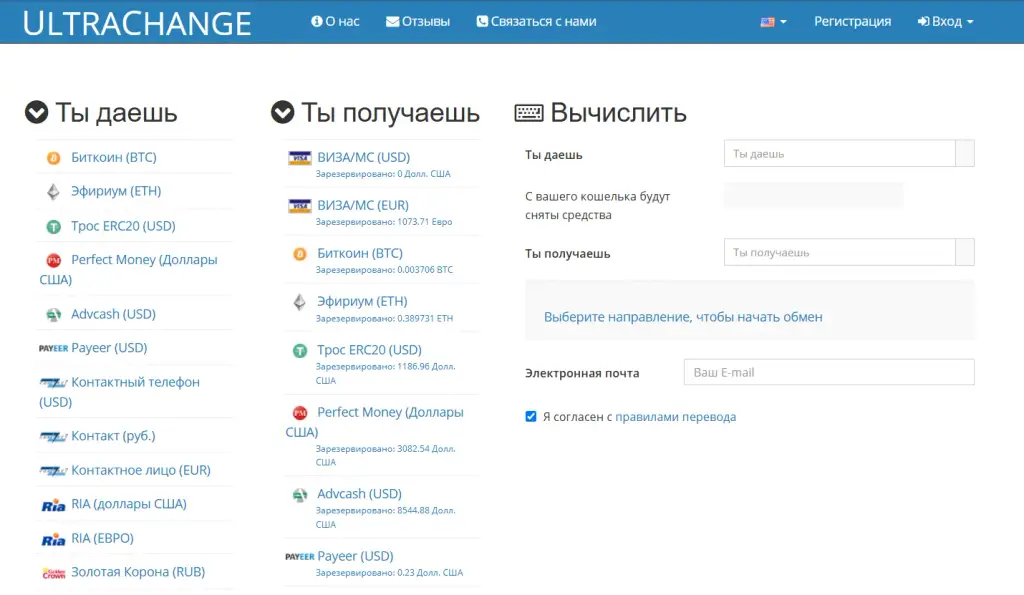1024x595 pixels.
Task: Uncheck the transfer rules agreement checkbox
Action: (531, 417)
